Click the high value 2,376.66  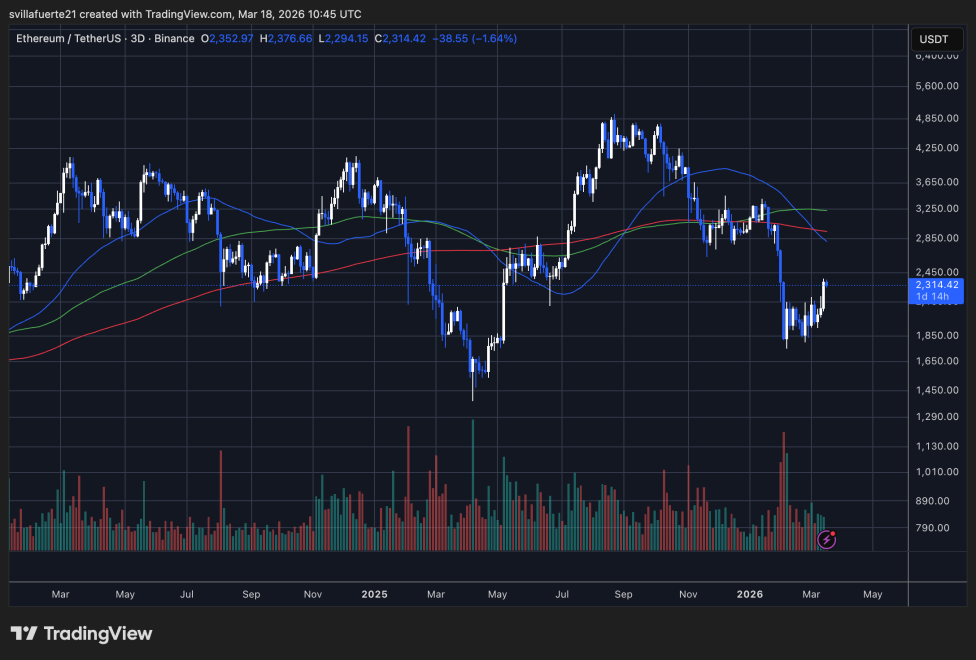[x=284, y=38]
